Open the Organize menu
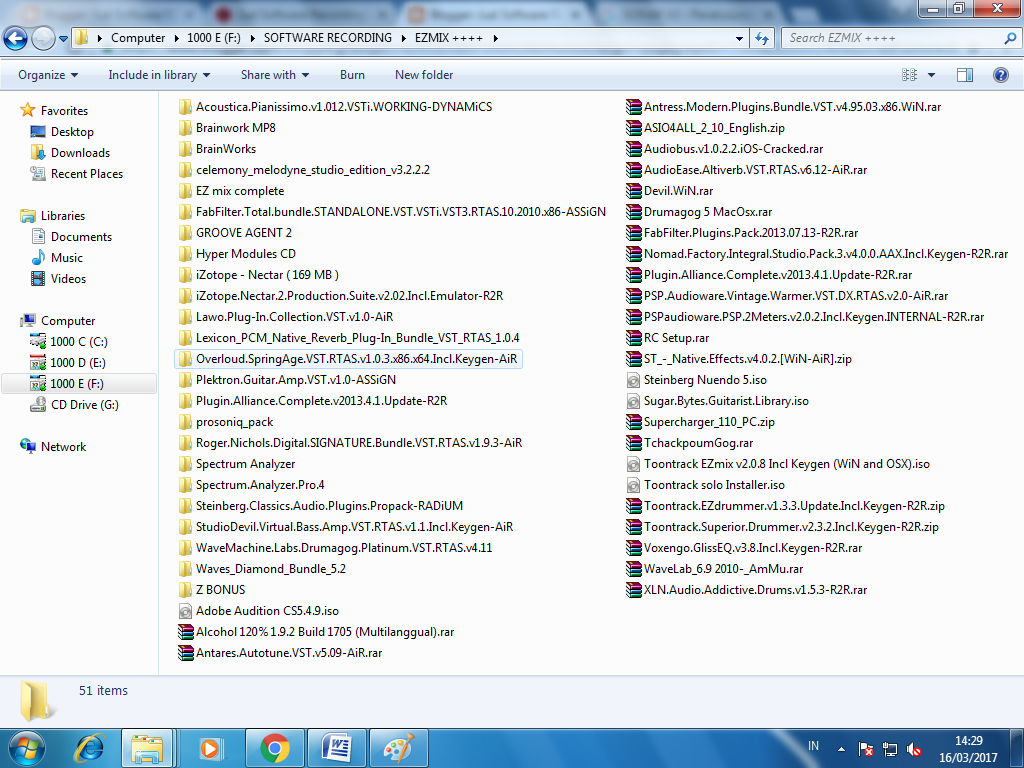Screen dimensions: 1024x768 coord(48,75)
